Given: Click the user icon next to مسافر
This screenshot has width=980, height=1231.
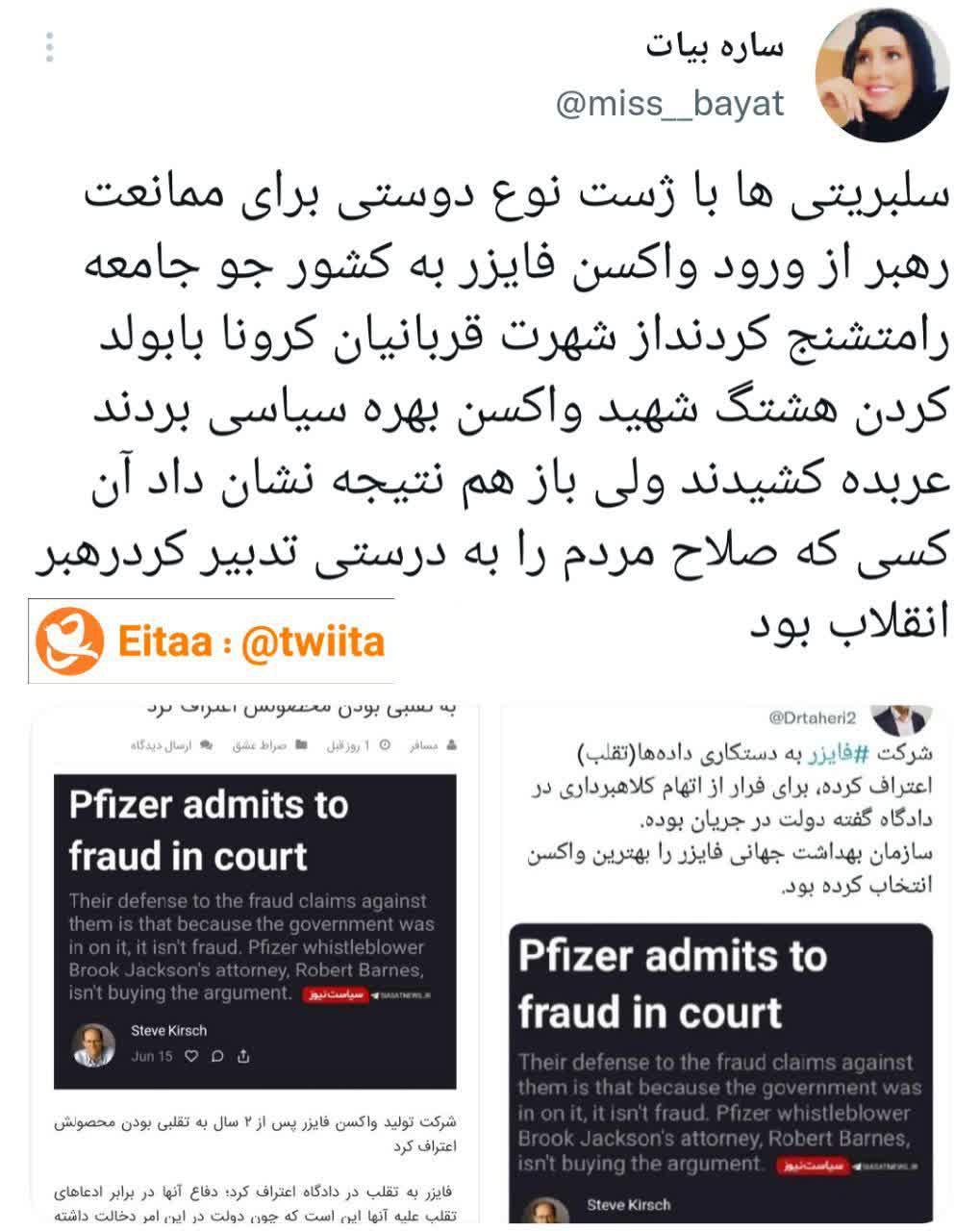Looking at the screenshot, I should [x=452, y=745].
